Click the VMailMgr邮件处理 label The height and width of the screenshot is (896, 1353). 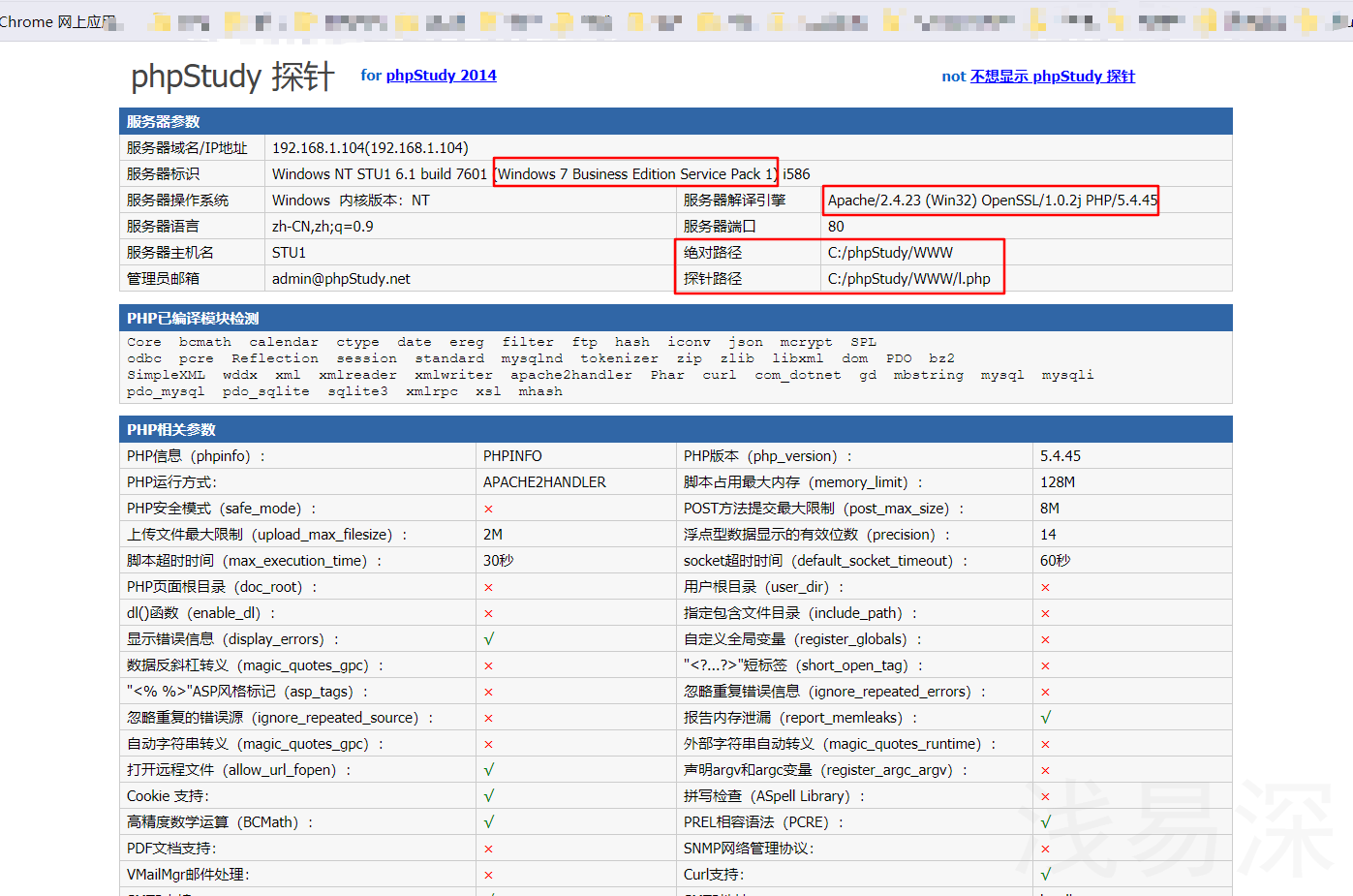[189, 875]
